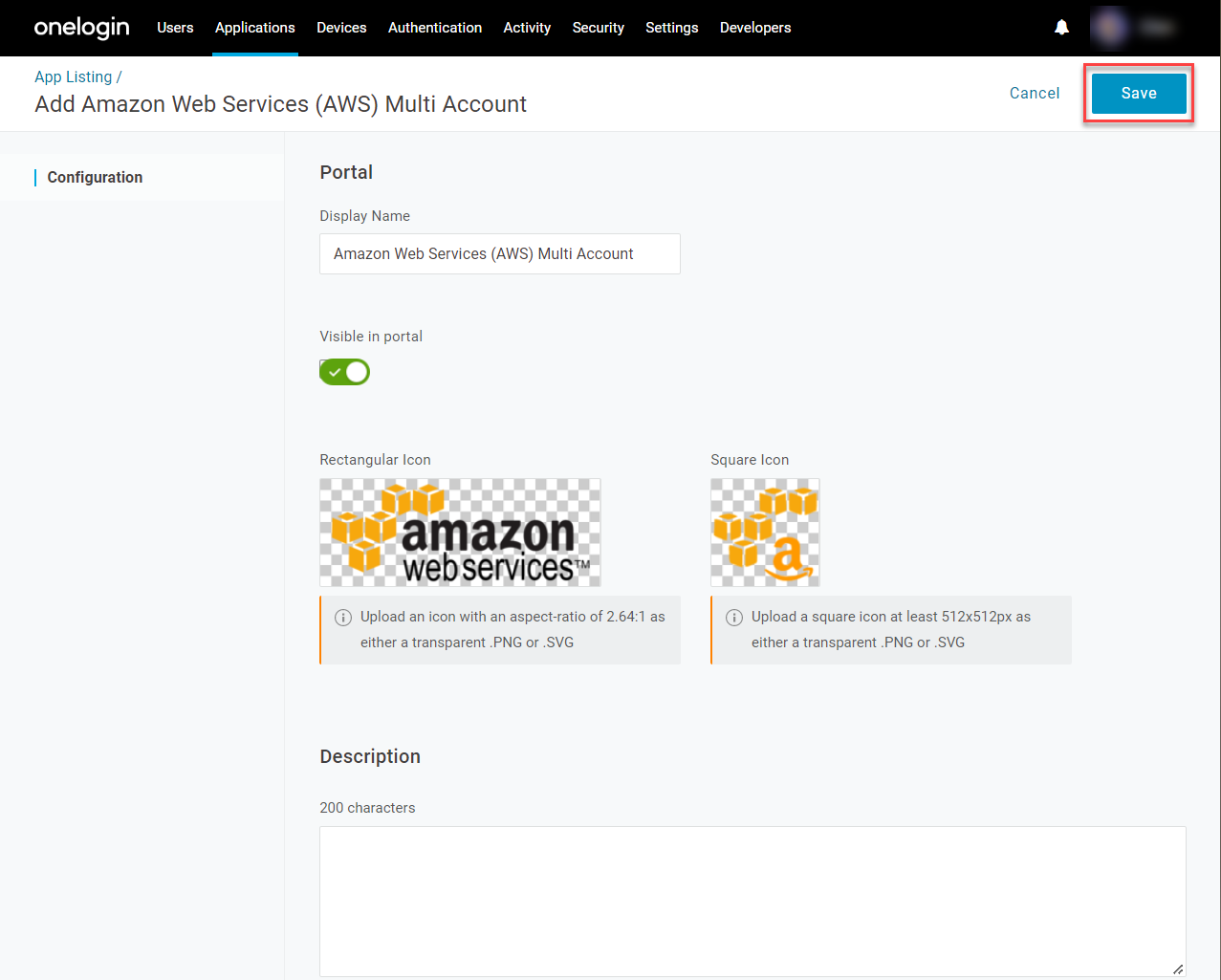
Task: Open the user profile avatar
Action: [1111, 28]
